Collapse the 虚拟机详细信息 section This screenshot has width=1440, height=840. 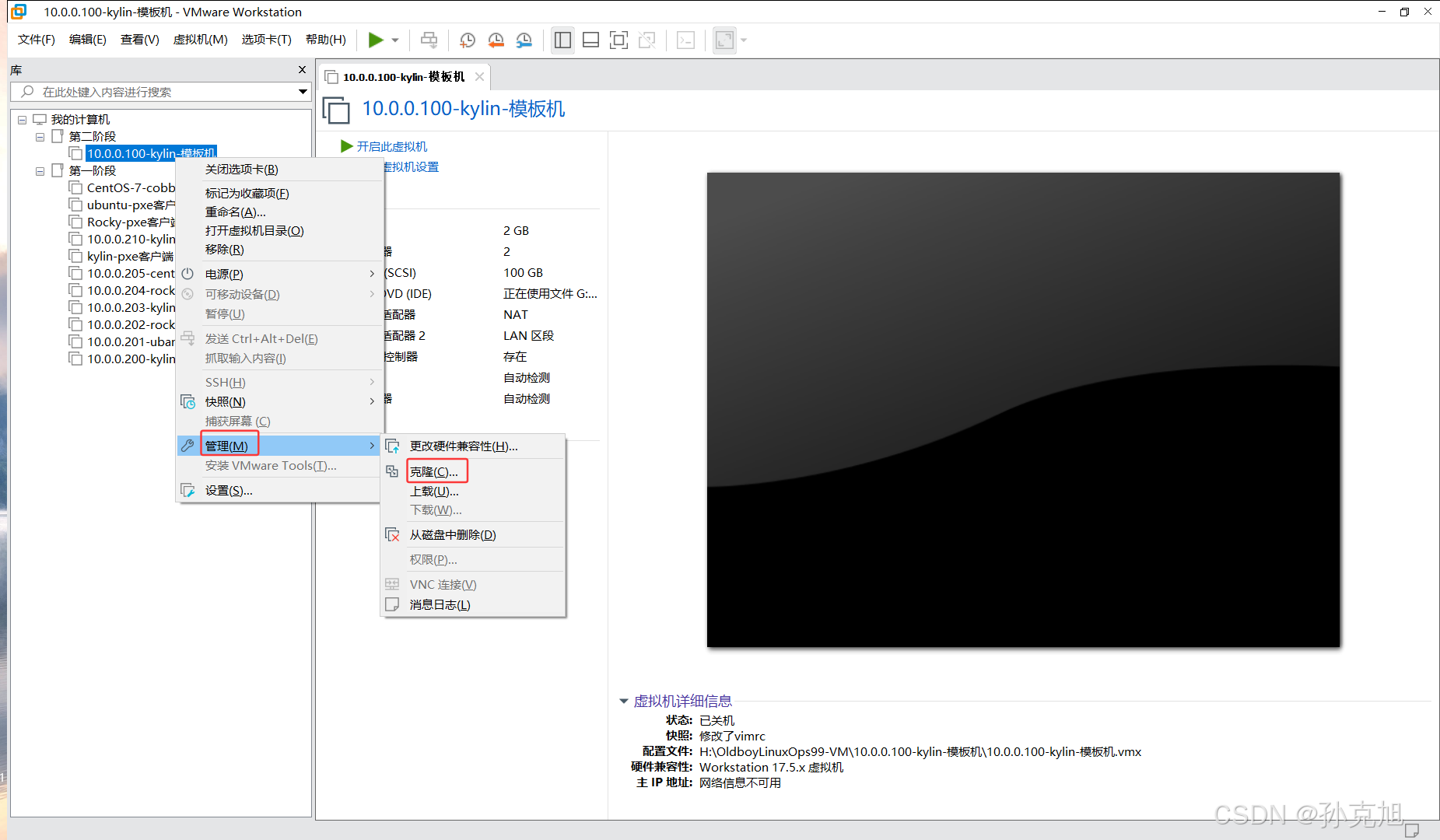click(623, 702)
